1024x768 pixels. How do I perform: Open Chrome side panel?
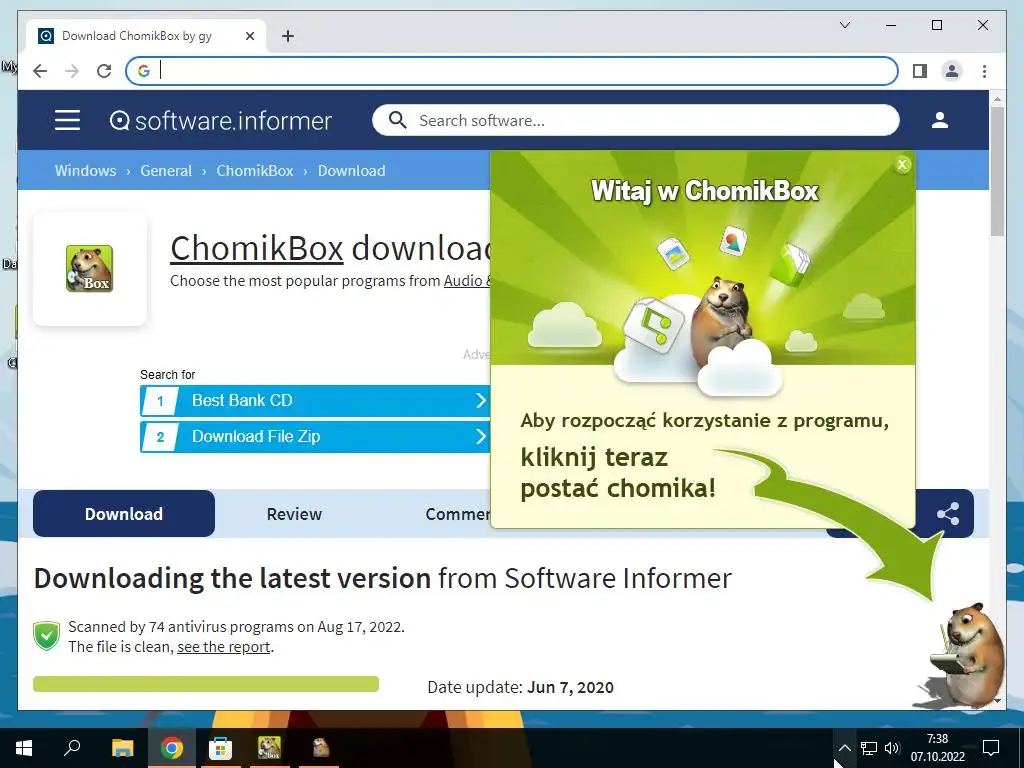click(920, 71)
